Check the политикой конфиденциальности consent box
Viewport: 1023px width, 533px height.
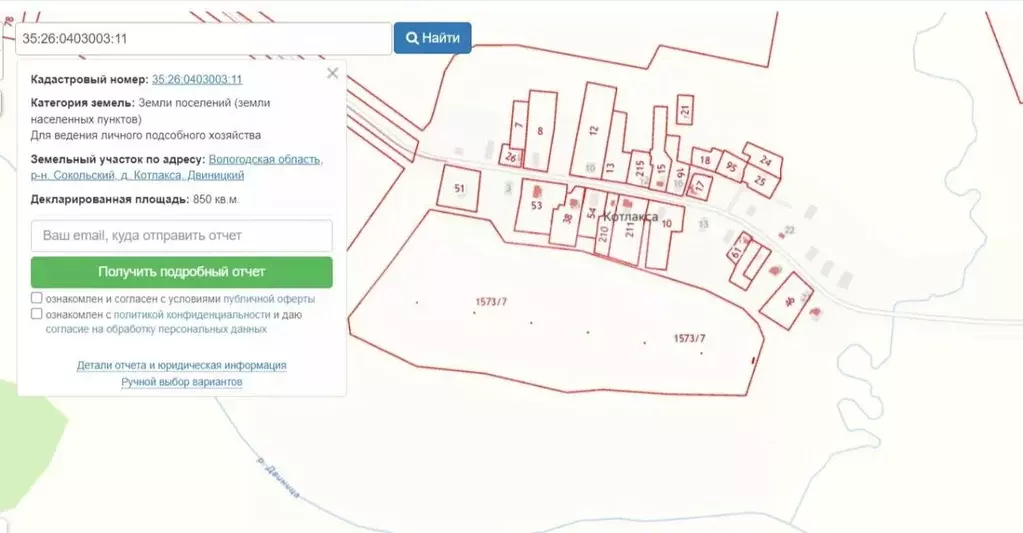[37, 314]
